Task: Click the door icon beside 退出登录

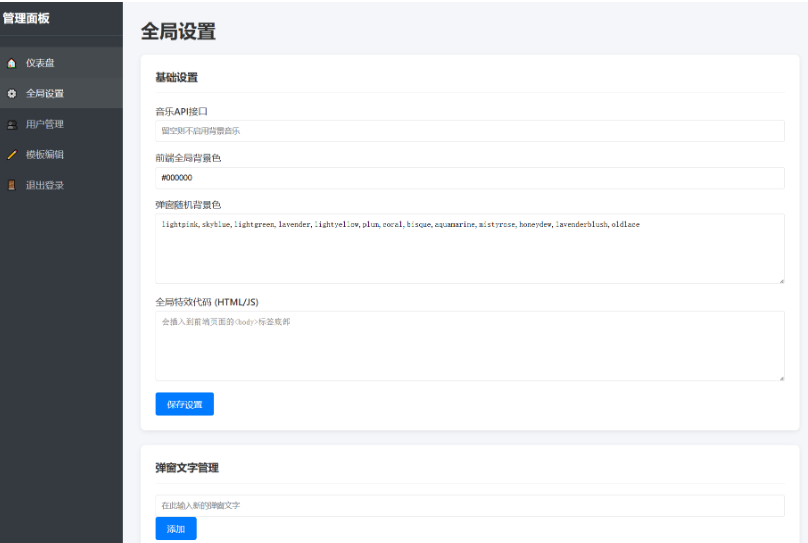Action: pos(11,185)
